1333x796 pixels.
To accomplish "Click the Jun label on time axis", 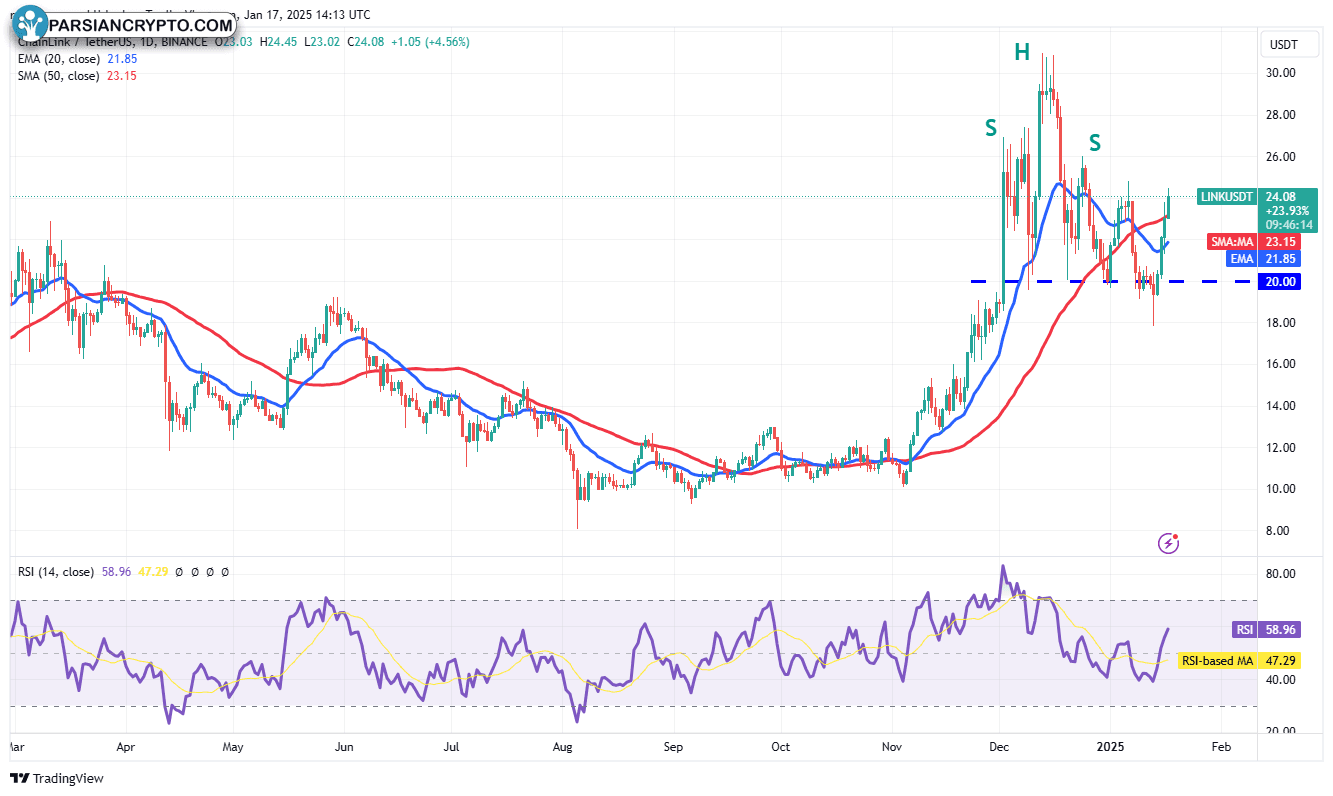I will (344, 747).
